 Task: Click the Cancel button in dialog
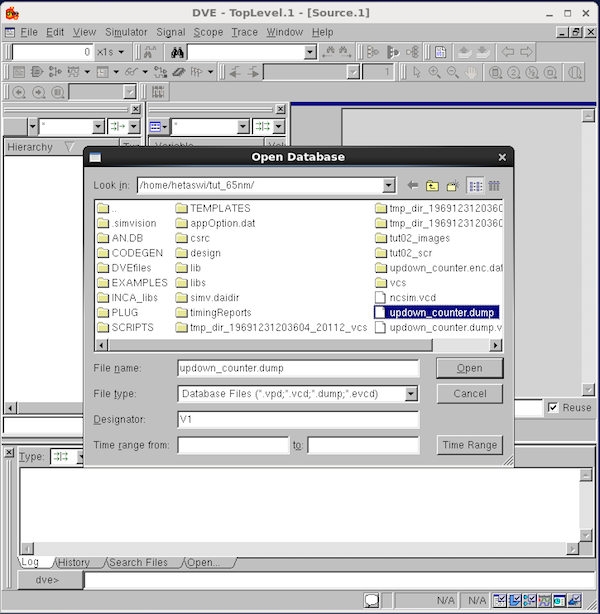[x=470, y=394]
